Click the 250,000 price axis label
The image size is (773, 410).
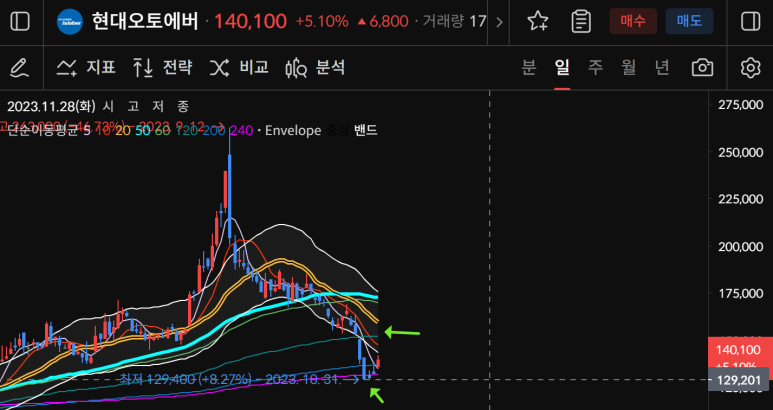click(x=740, y=152)
